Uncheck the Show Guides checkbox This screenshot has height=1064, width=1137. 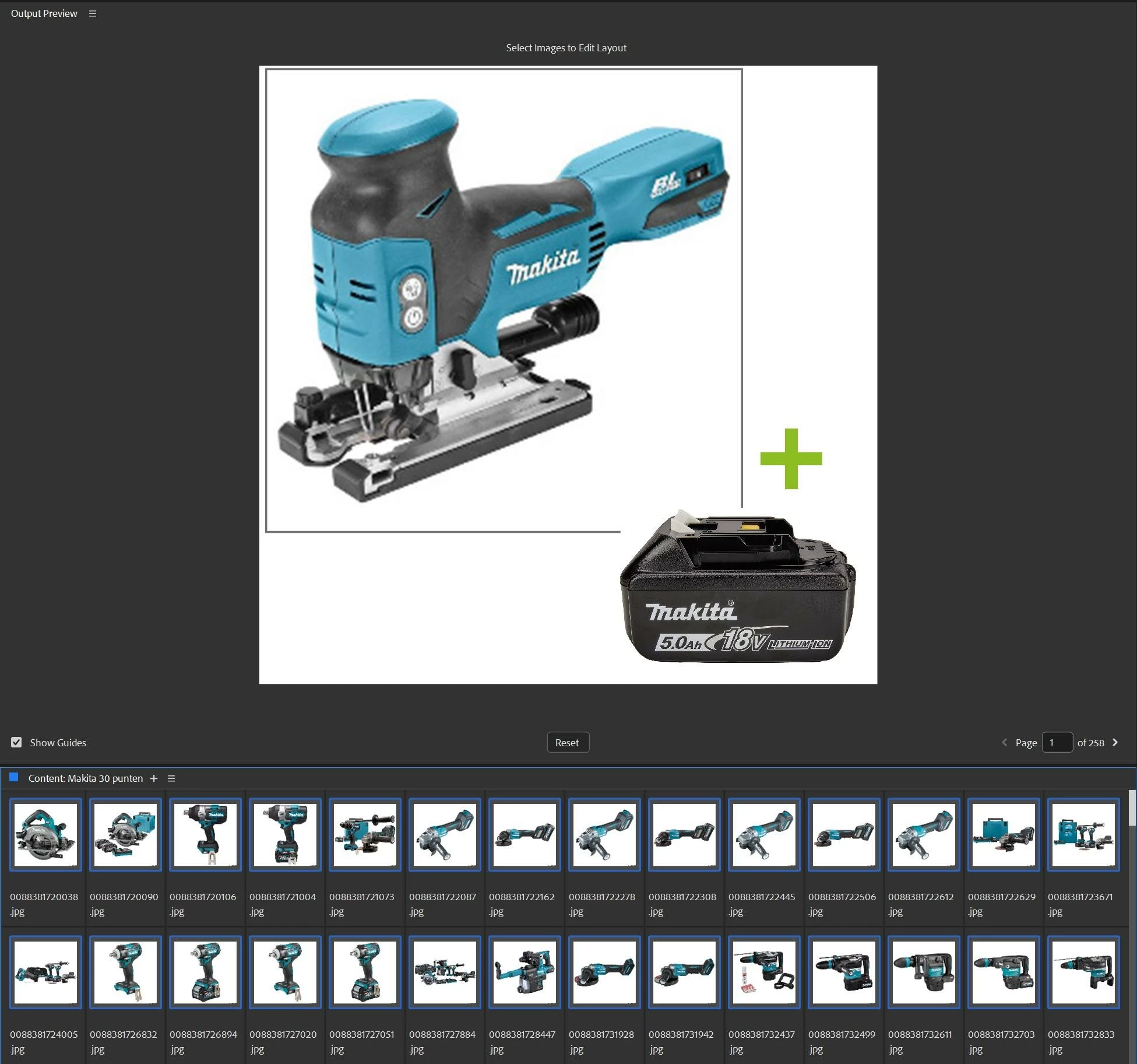(16, 742)
